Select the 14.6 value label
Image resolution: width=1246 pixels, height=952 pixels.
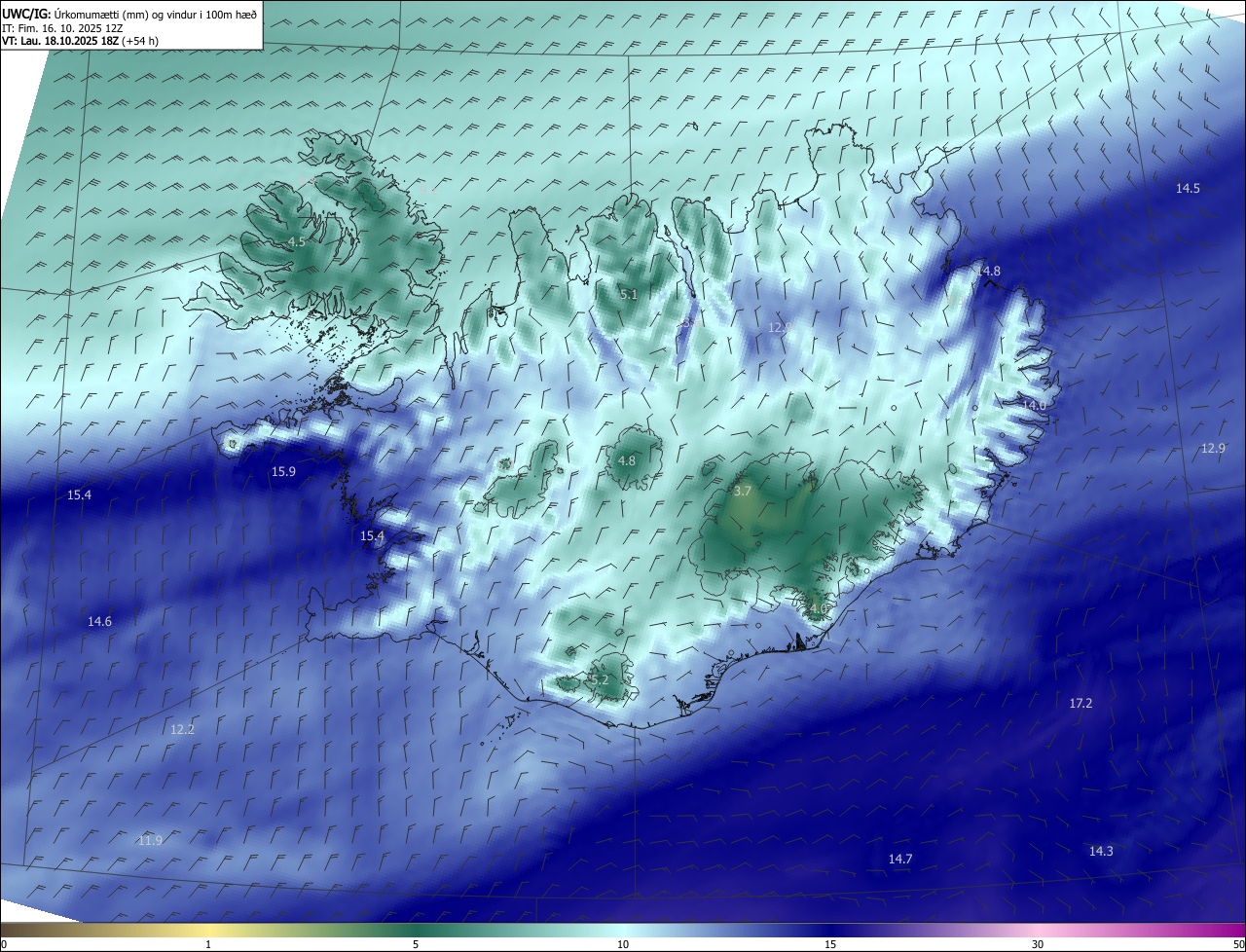point(99,621)
